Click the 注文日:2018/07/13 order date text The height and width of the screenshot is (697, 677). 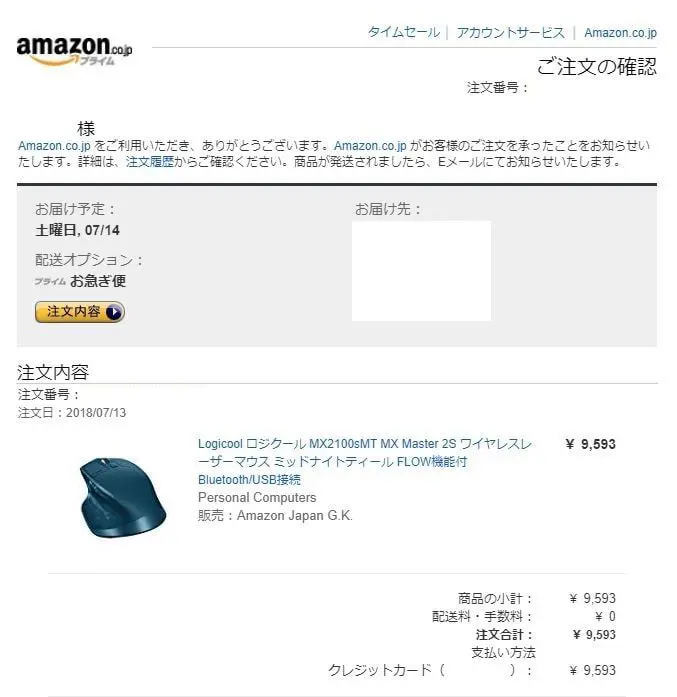[x=72, y=413]
